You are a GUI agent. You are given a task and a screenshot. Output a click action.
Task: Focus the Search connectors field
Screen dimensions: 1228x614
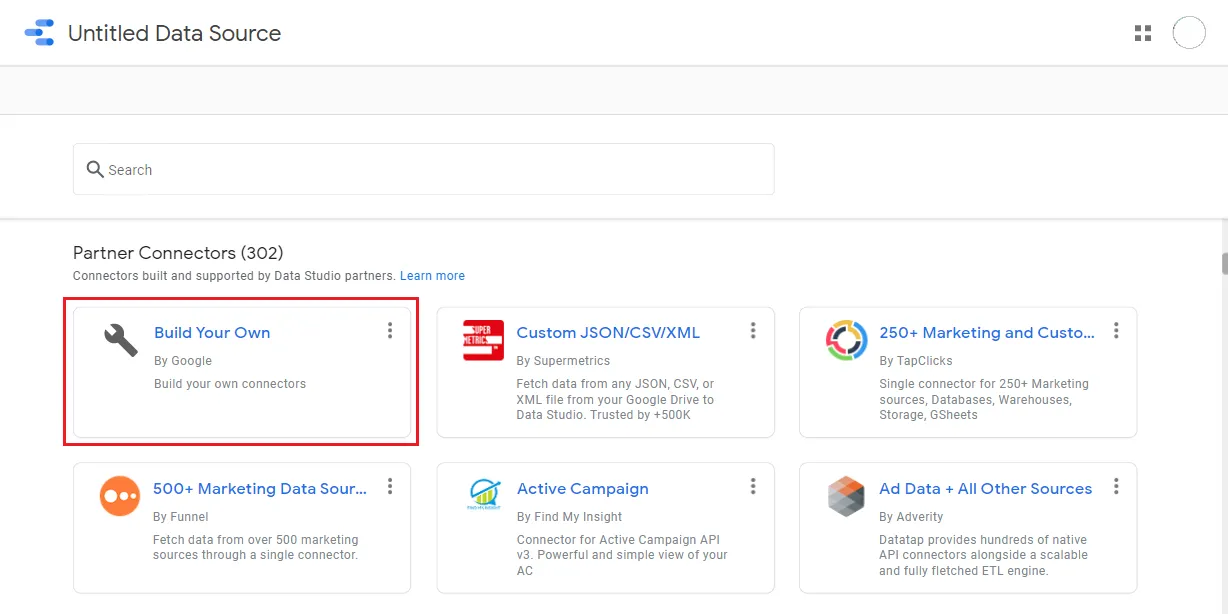click(x=424, y=169)
